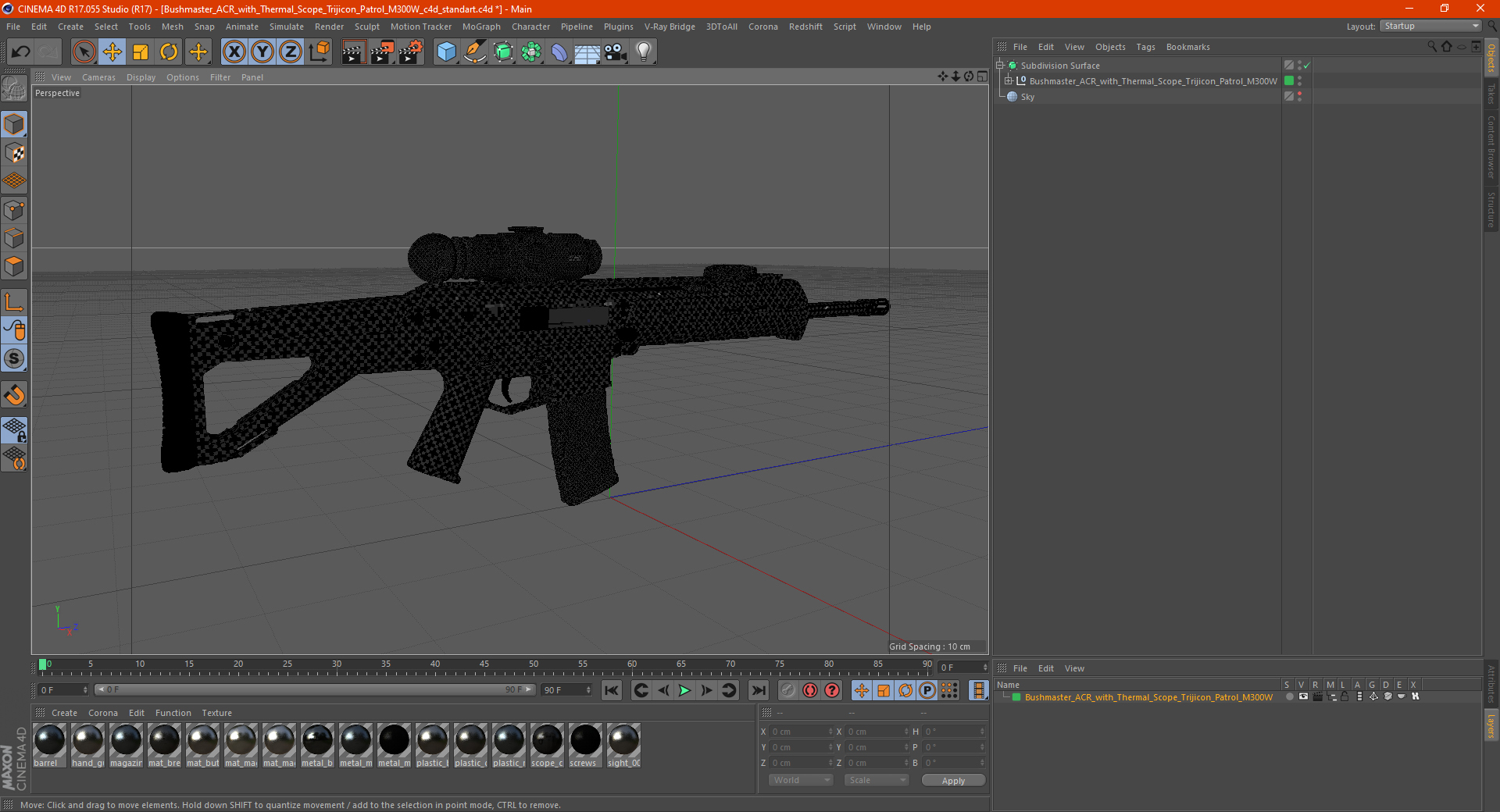The width and height of the screenshot is (1500, 812).
Task: Toggle Z axis lock
Action: [x=291, y=52]
